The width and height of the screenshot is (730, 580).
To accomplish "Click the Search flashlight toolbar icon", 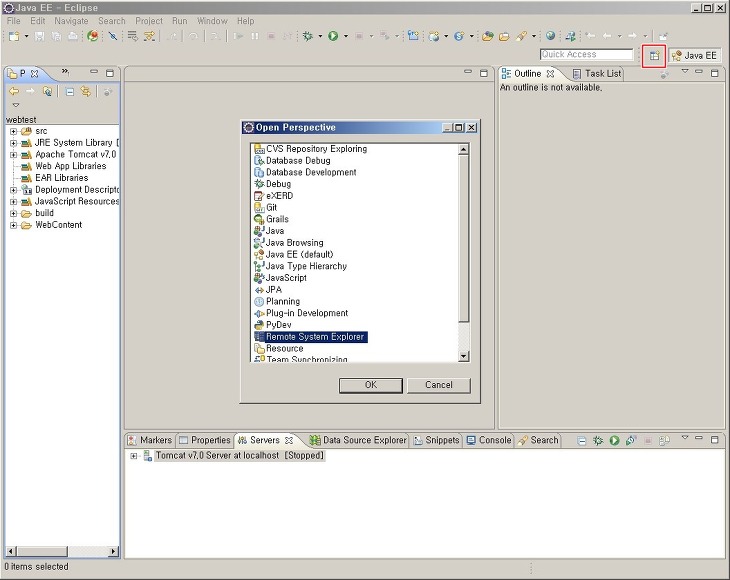I will click(x=521, y=36).
